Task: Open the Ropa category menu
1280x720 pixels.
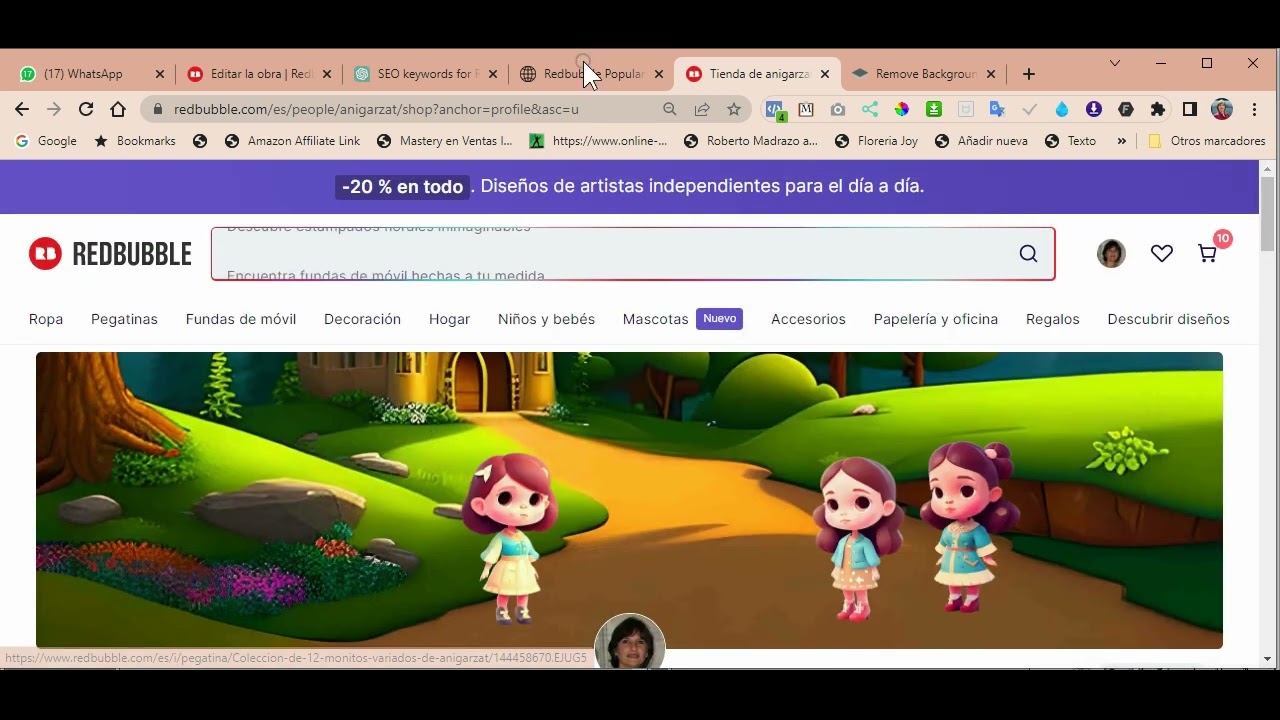Action: click(46, 319)
